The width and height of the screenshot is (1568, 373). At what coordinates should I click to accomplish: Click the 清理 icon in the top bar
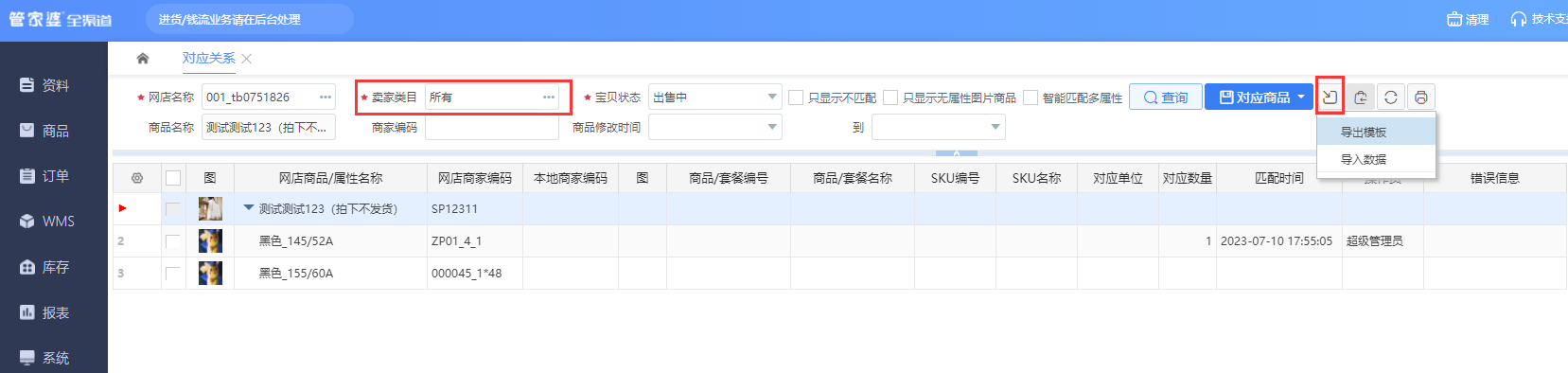[x=1454, y=19]
